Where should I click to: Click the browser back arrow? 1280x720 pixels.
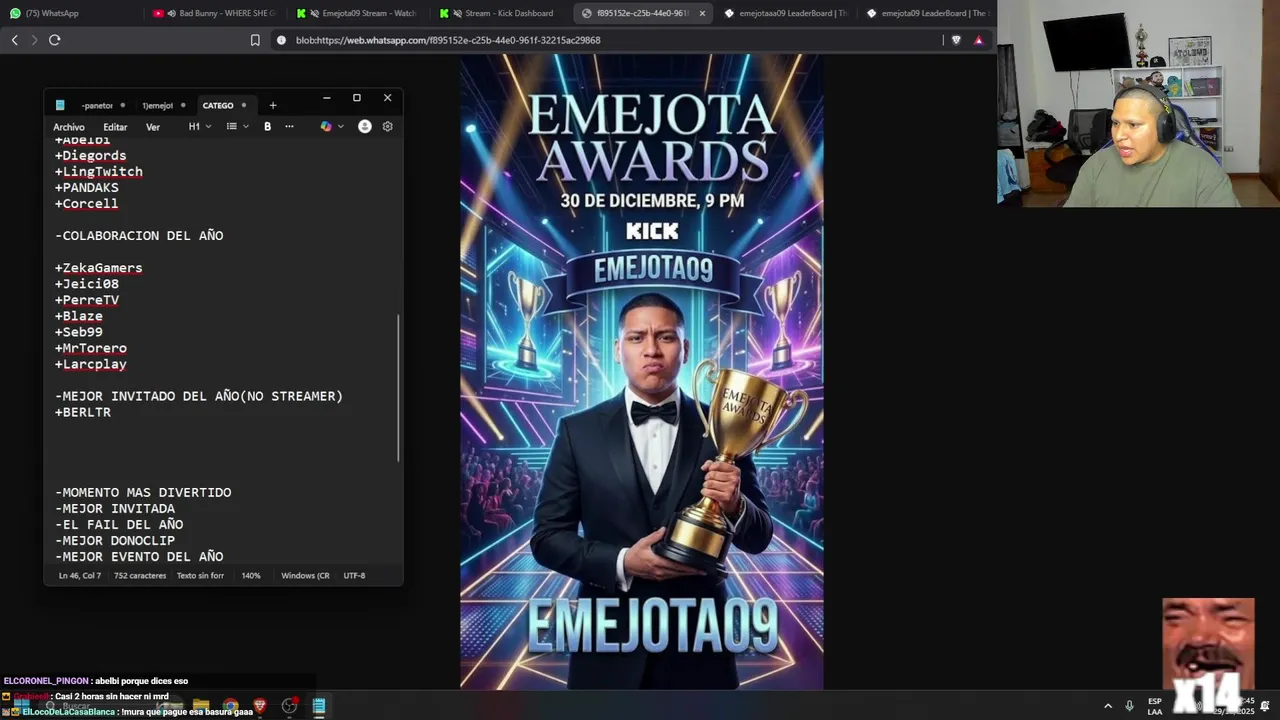14,40
